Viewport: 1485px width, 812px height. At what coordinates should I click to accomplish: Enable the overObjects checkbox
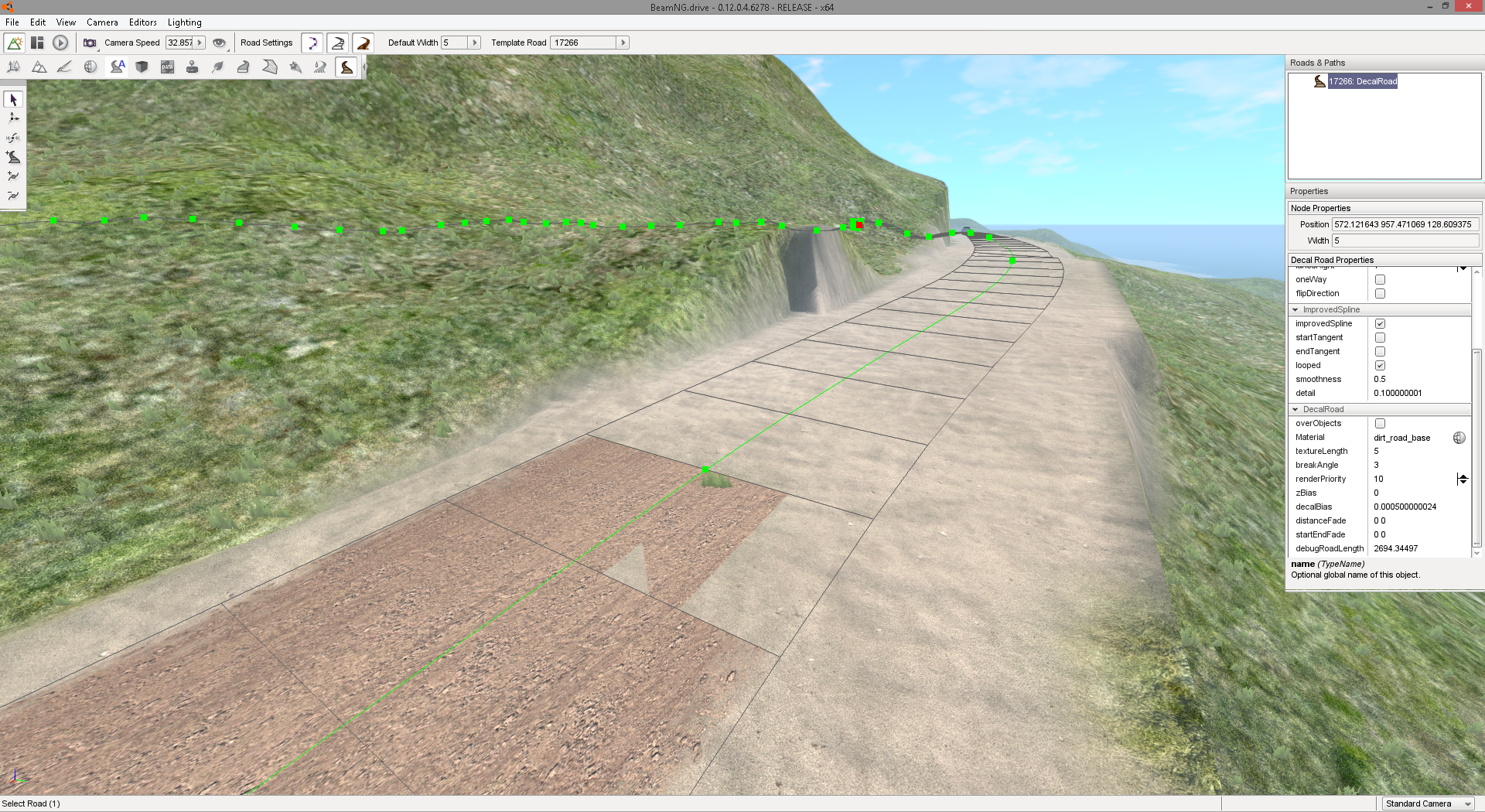(1380, 424)
